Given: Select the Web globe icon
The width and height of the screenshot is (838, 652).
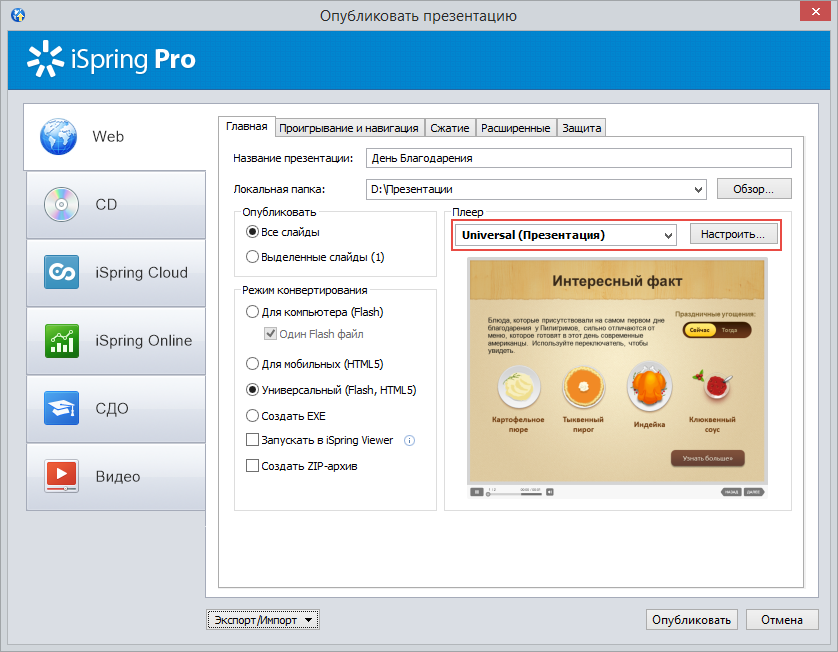Looking at the screenshot, I should click(x=58, y=137).
